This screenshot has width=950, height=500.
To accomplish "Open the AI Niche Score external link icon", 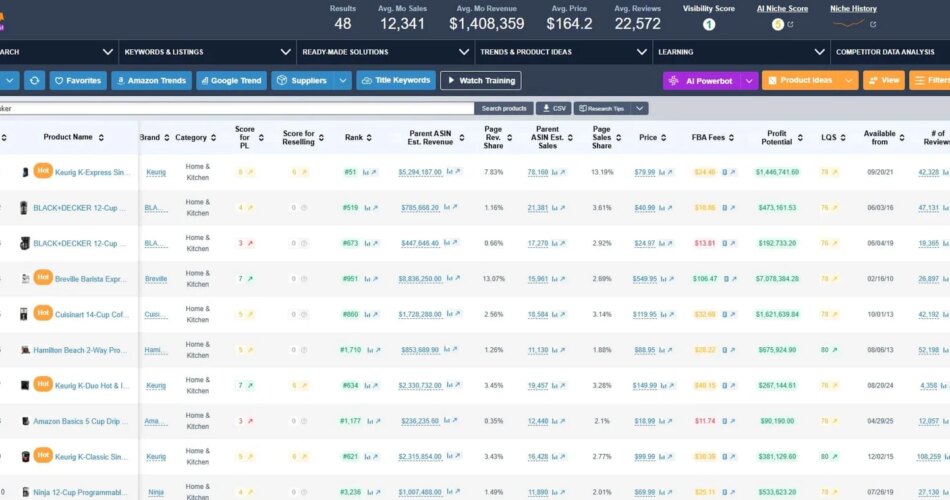I will pos(790,24).
